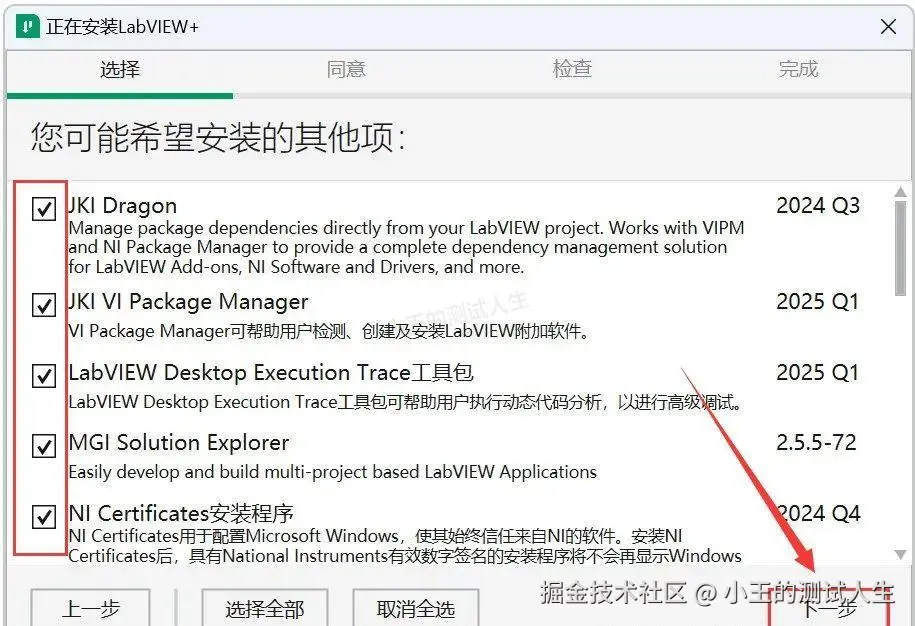Image resolution: width=915 pixels, height=626 pixels.
Task: Click the list scrollbar up arrow
Action: (900, 192)
